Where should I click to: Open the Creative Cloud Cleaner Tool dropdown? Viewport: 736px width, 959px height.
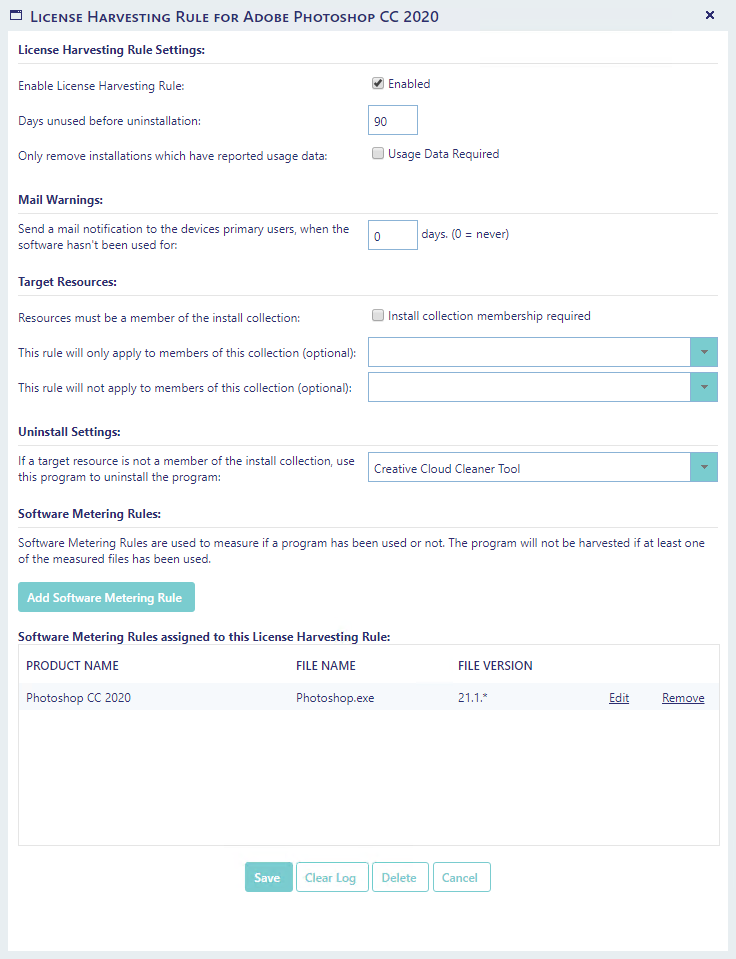click(x=703, y=467)
